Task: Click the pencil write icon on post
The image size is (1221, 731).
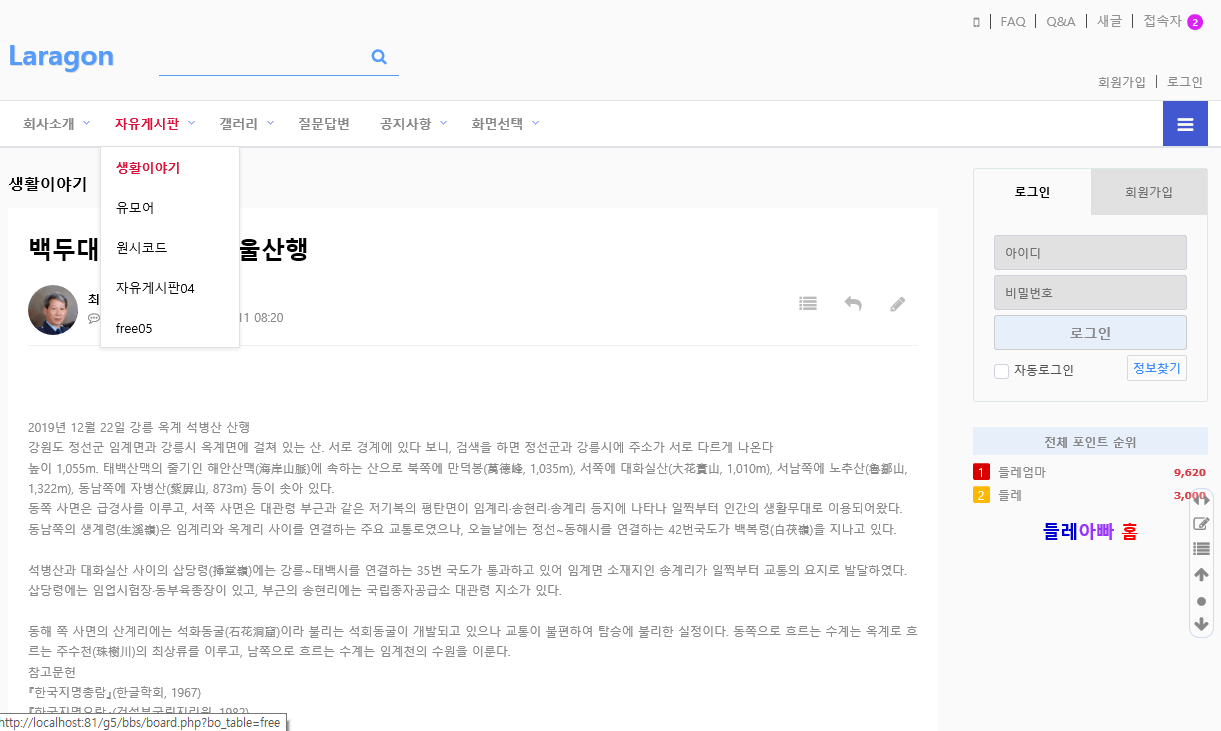Action: pos(898,303)
